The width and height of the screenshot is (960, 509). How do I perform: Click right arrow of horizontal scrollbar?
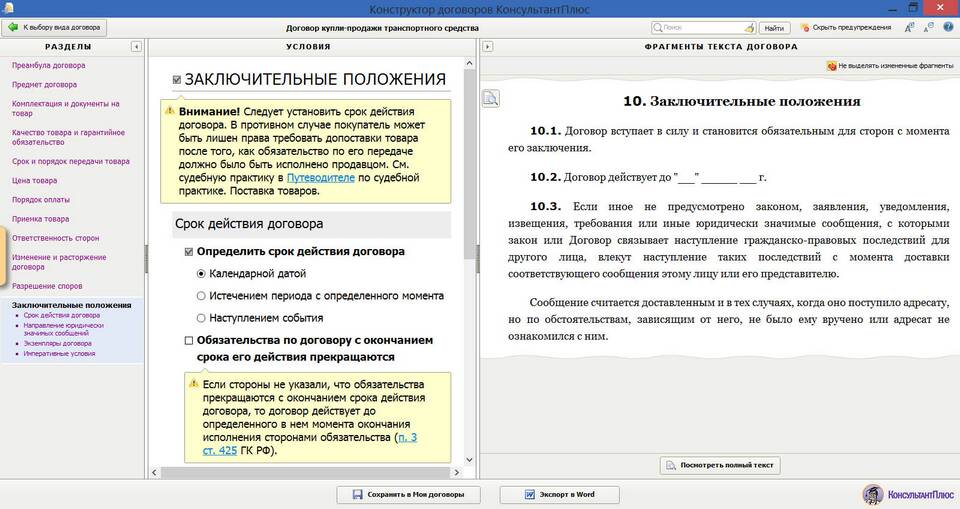click(x=456, y=472)
